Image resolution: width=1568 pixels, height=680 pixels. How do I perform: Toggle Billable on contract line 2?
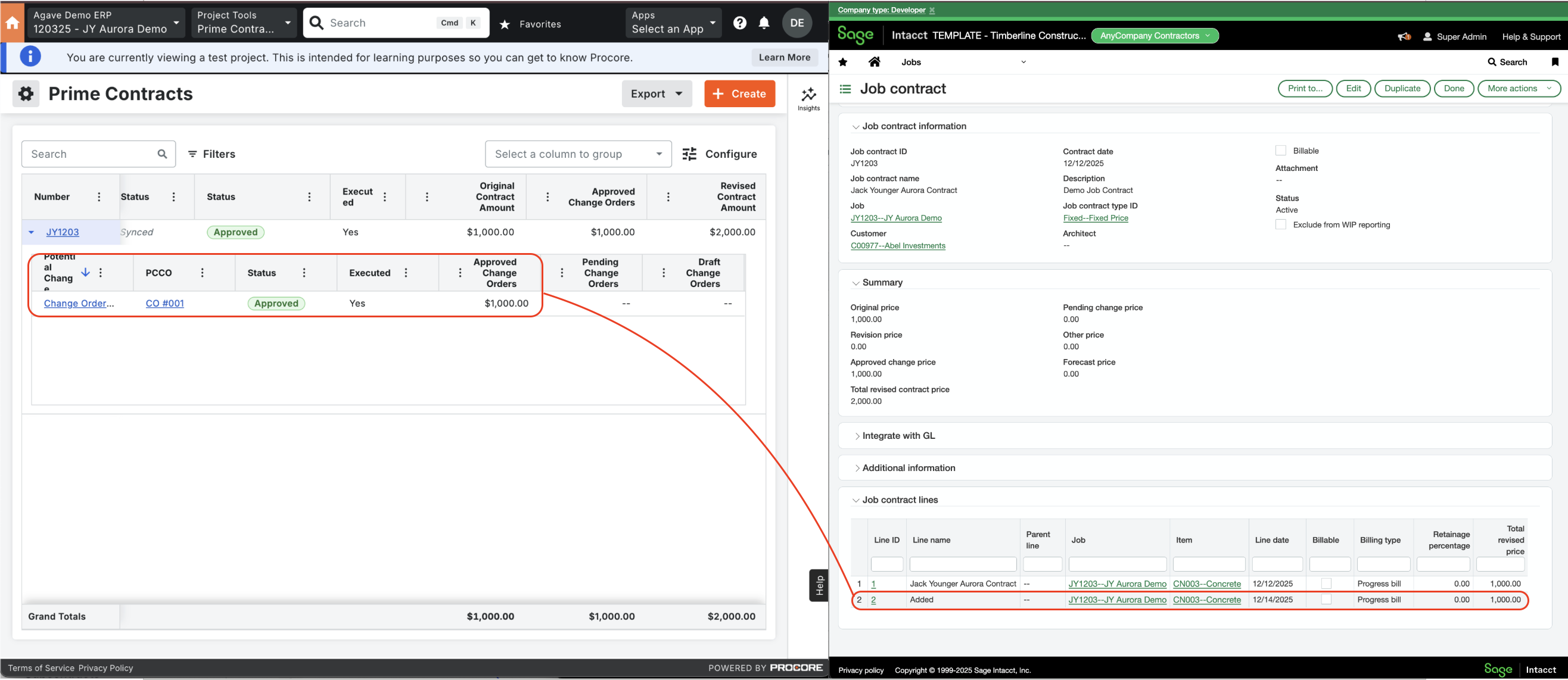click(1326, 599)
